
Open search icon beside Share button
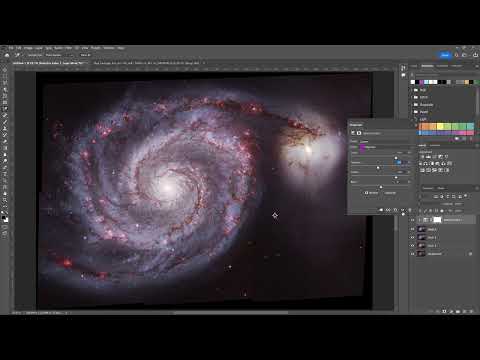457,55
